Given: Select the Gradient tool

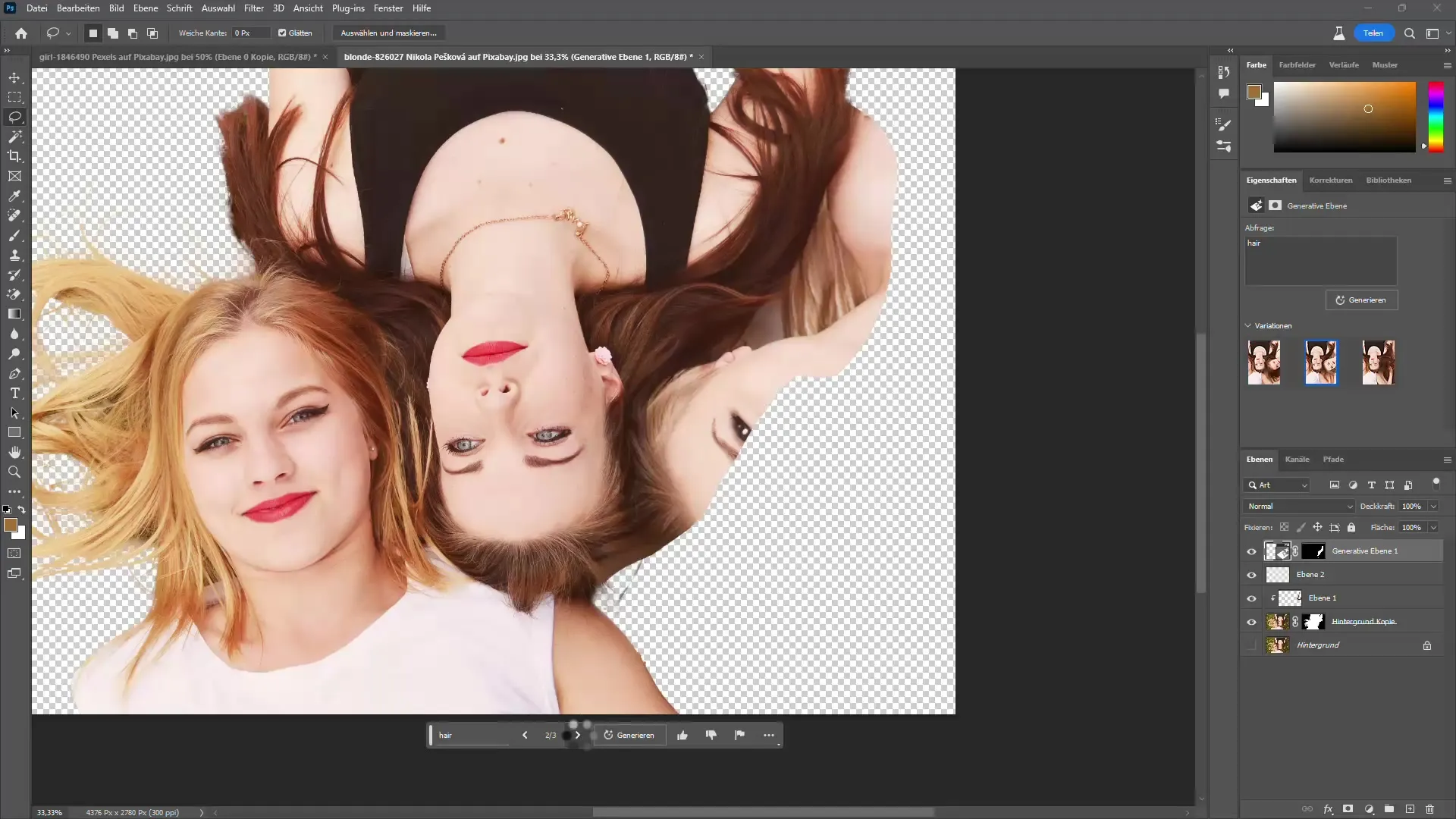Looking at the screenshot, I should 15,314.
